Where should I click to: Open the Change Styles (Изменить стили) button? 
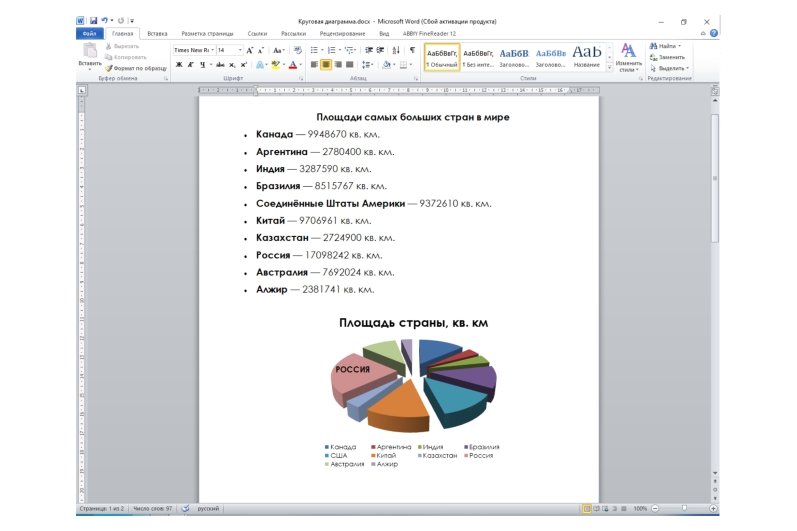(629, 57)
